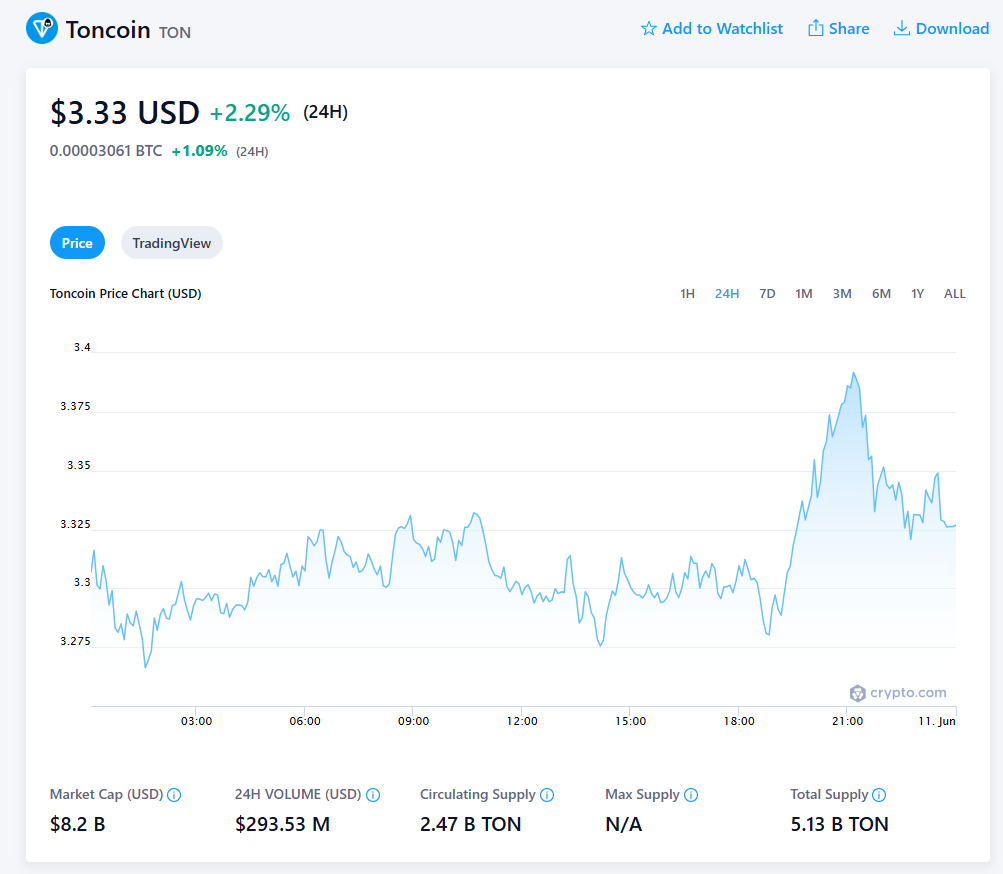Open the 24H Volume info icon
This screenshot has height=874, width=1003.
pos(373,795)
